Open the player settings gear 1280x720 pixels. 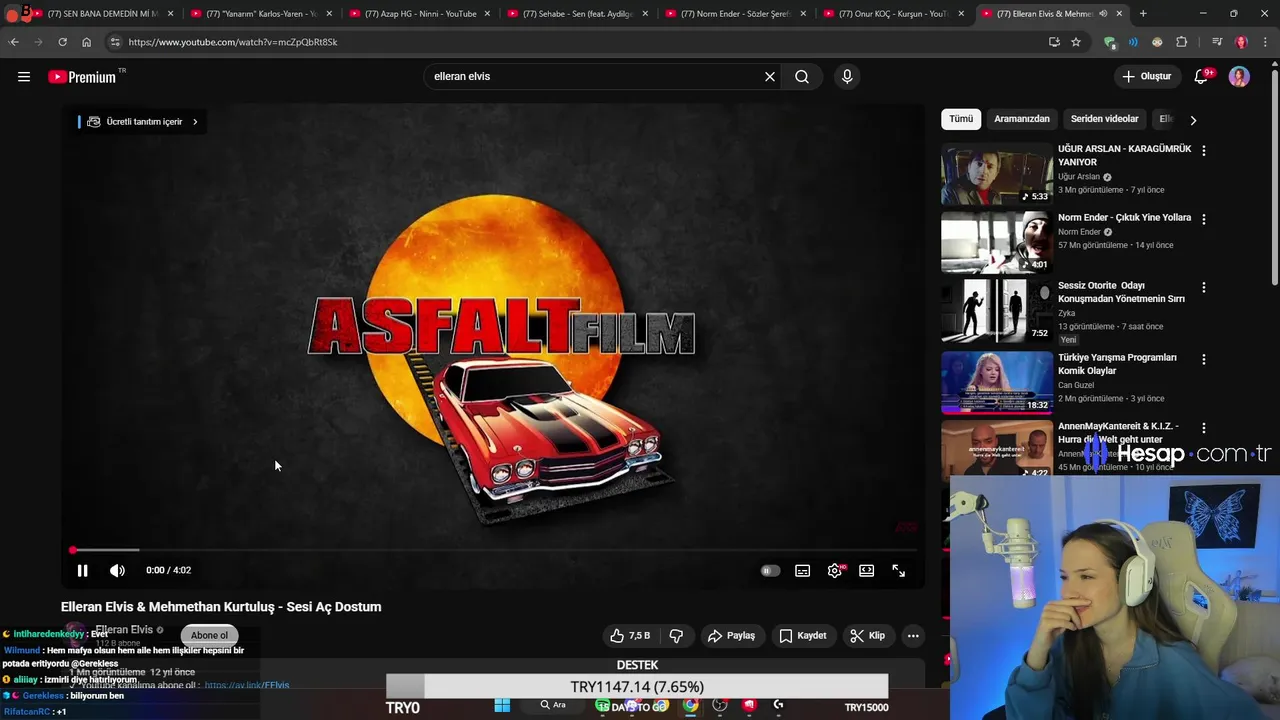[835, 571]
